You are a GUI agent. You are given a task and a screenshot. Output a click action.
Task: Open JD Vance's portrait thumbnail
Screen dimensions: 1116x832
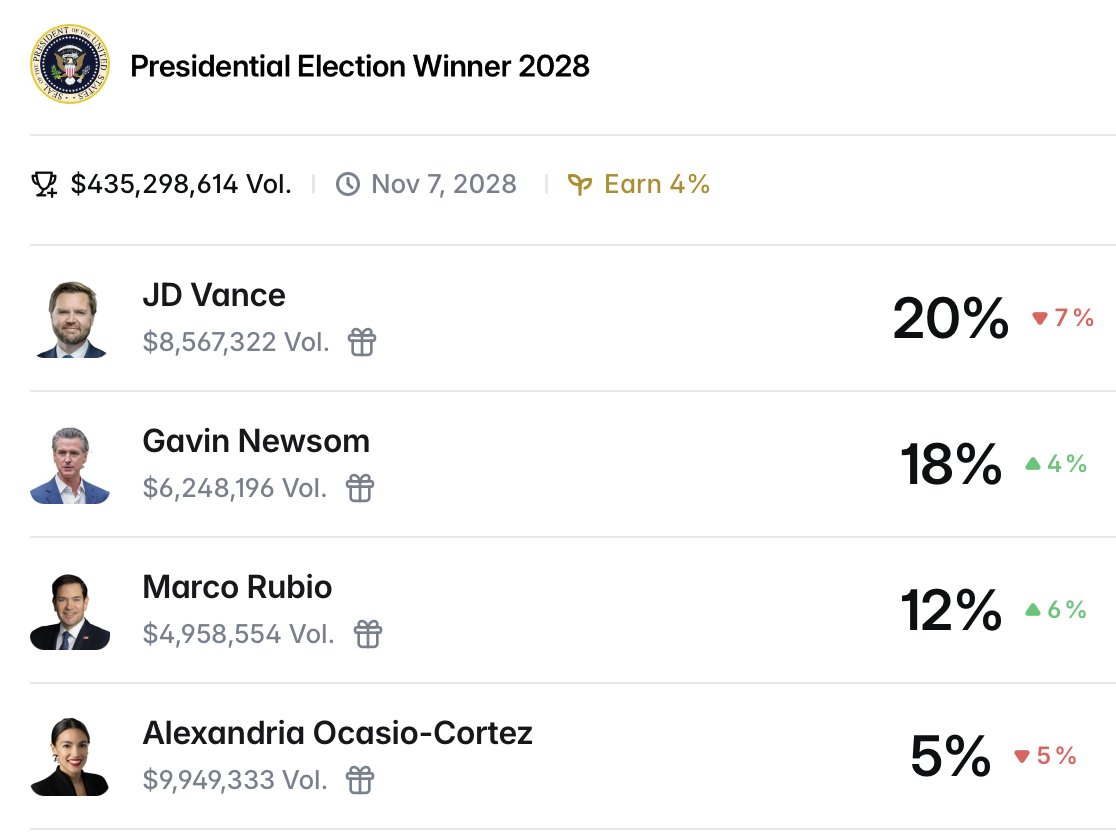point(71,319)
